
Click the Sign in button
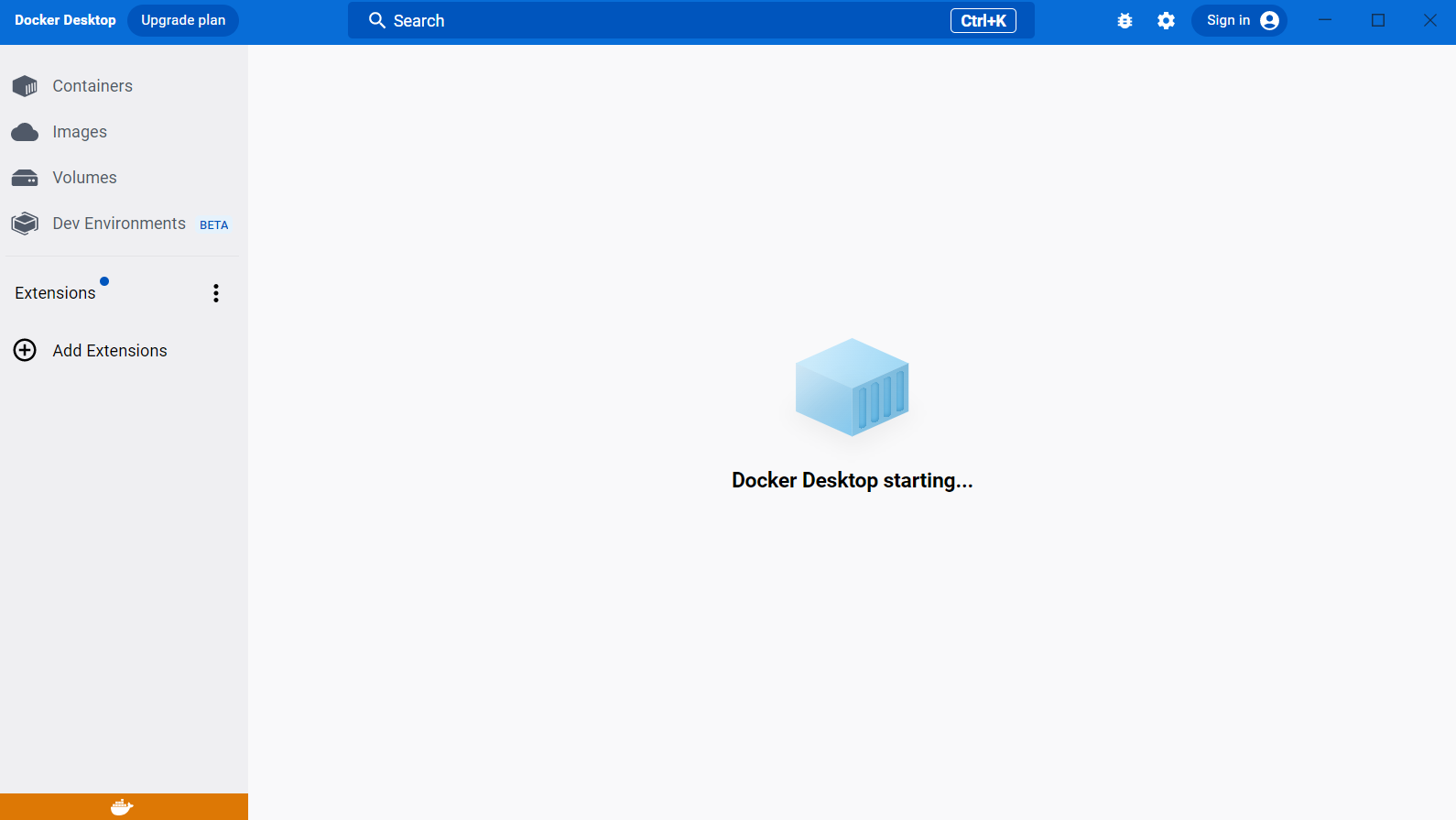1239,20
